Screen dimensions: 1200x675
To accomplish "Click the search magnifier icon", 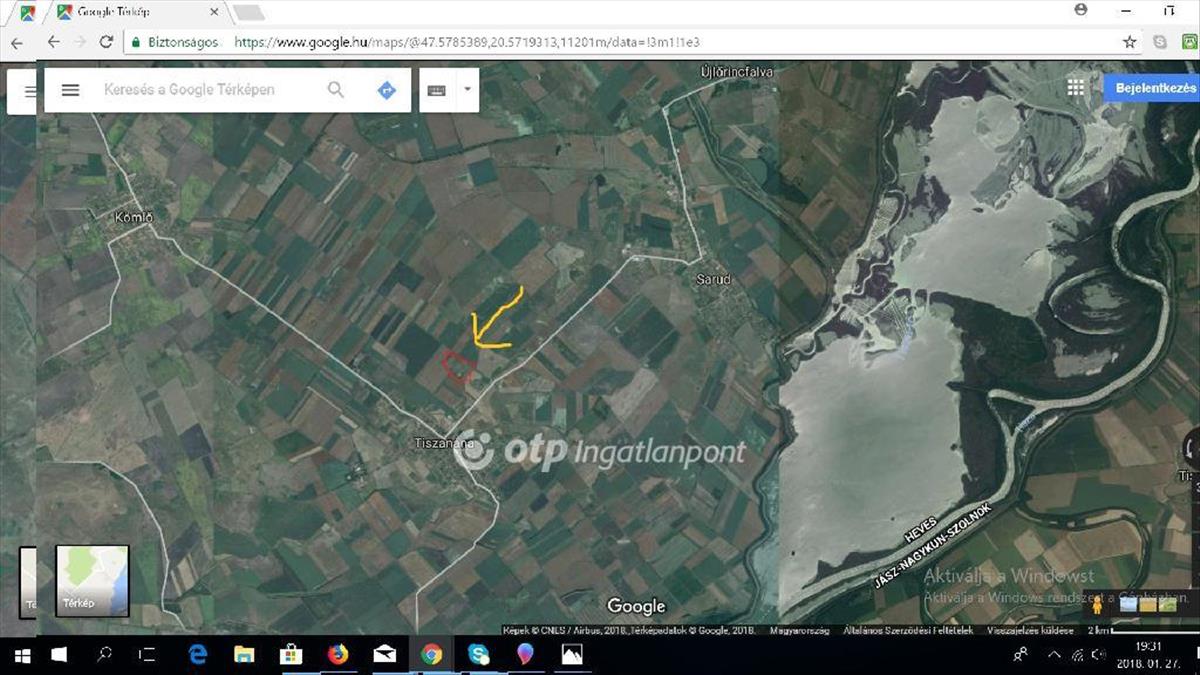I will [336, 90].
